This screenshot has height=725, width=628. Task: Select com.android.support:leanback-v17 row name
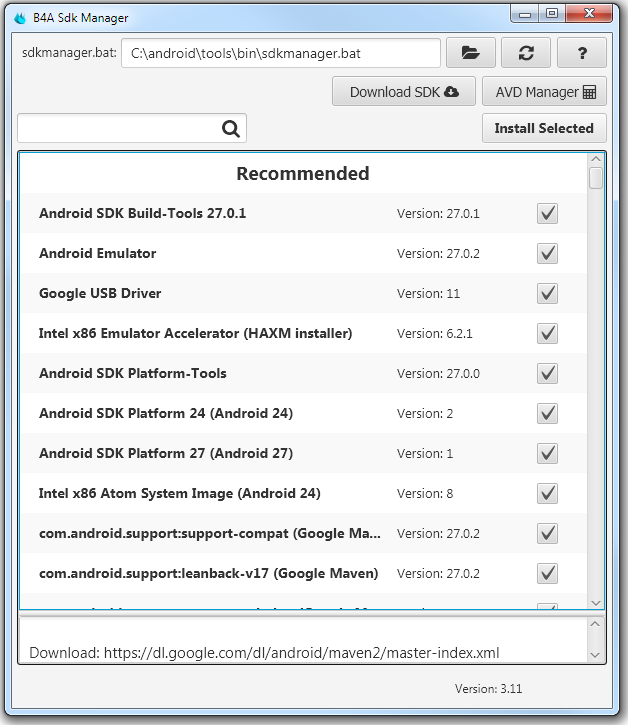(209, 573)
